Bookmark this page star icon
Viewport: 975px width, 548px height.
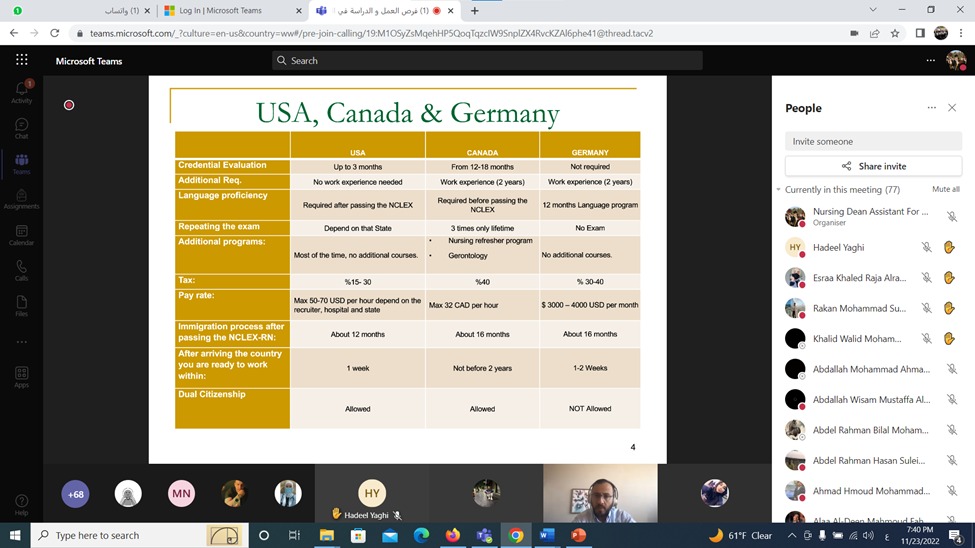(x=895, y=34)
